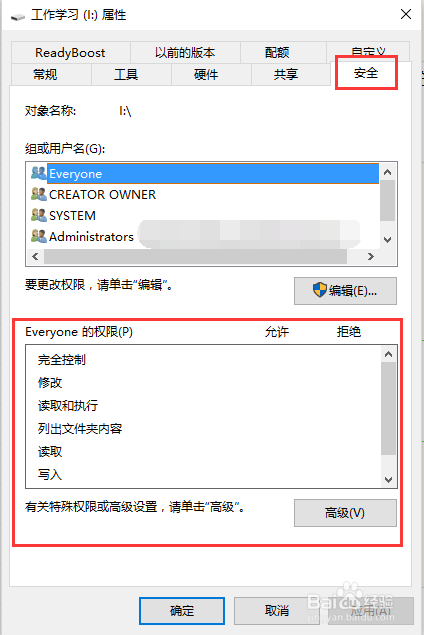Open the 共享 tab
The height and width of the screenshot is (635, 424).
pos(286,75)
